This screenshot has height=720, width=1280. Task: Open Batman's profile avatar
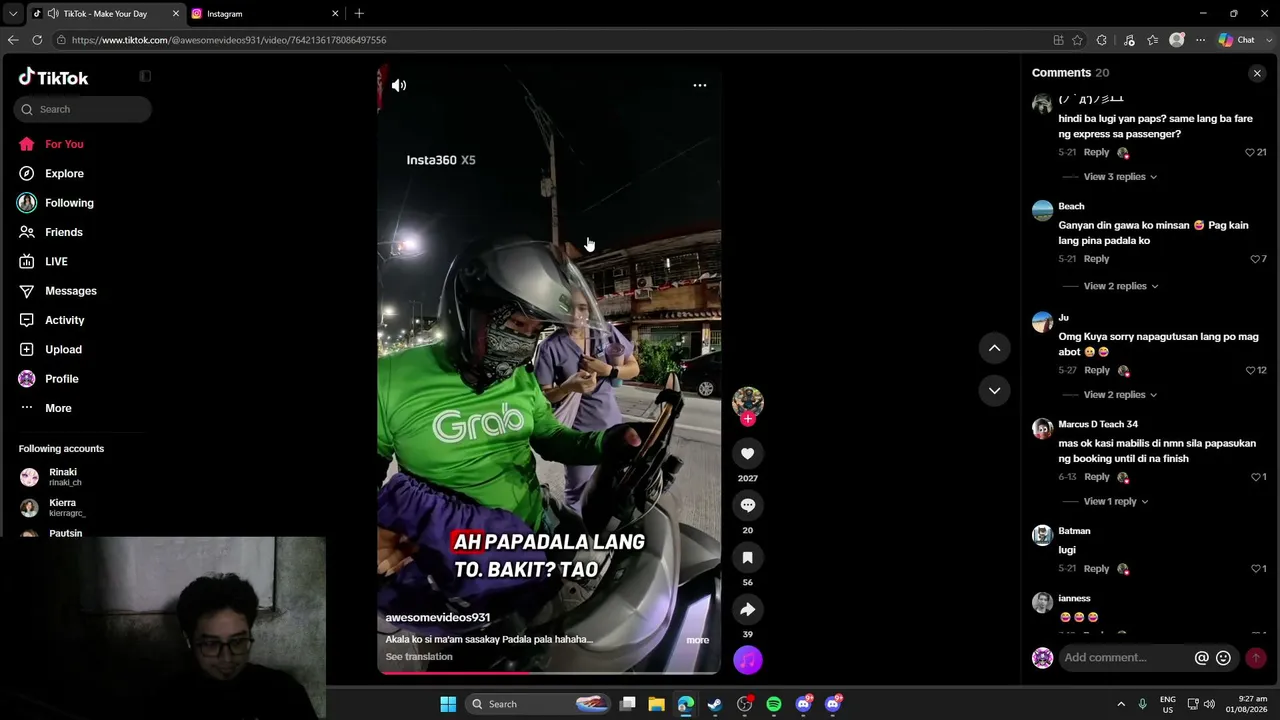point(1042,536)
